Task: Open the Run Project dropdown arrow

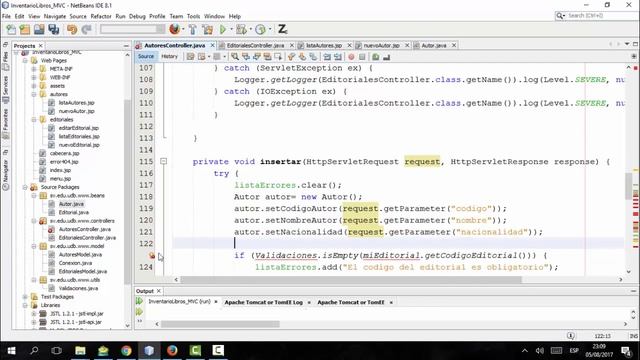Action: 231,29
